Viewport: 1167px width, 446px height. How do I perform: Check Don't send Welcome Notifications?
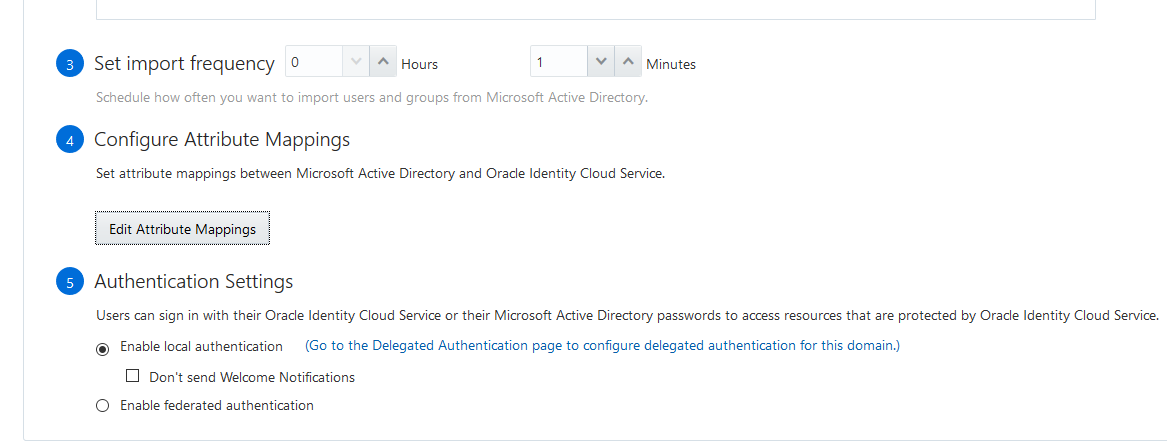point(132,377)
